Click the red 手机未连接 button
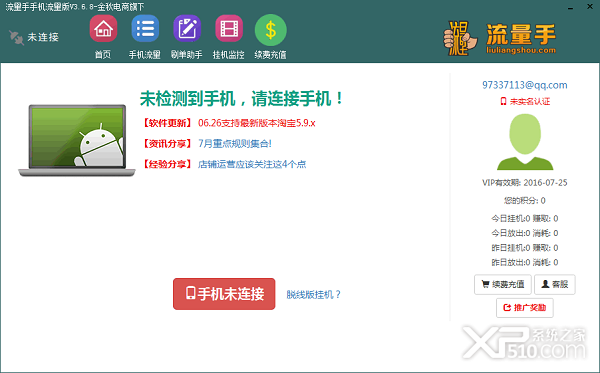Viewport: 600px width, 373px height. coord(224,294)
